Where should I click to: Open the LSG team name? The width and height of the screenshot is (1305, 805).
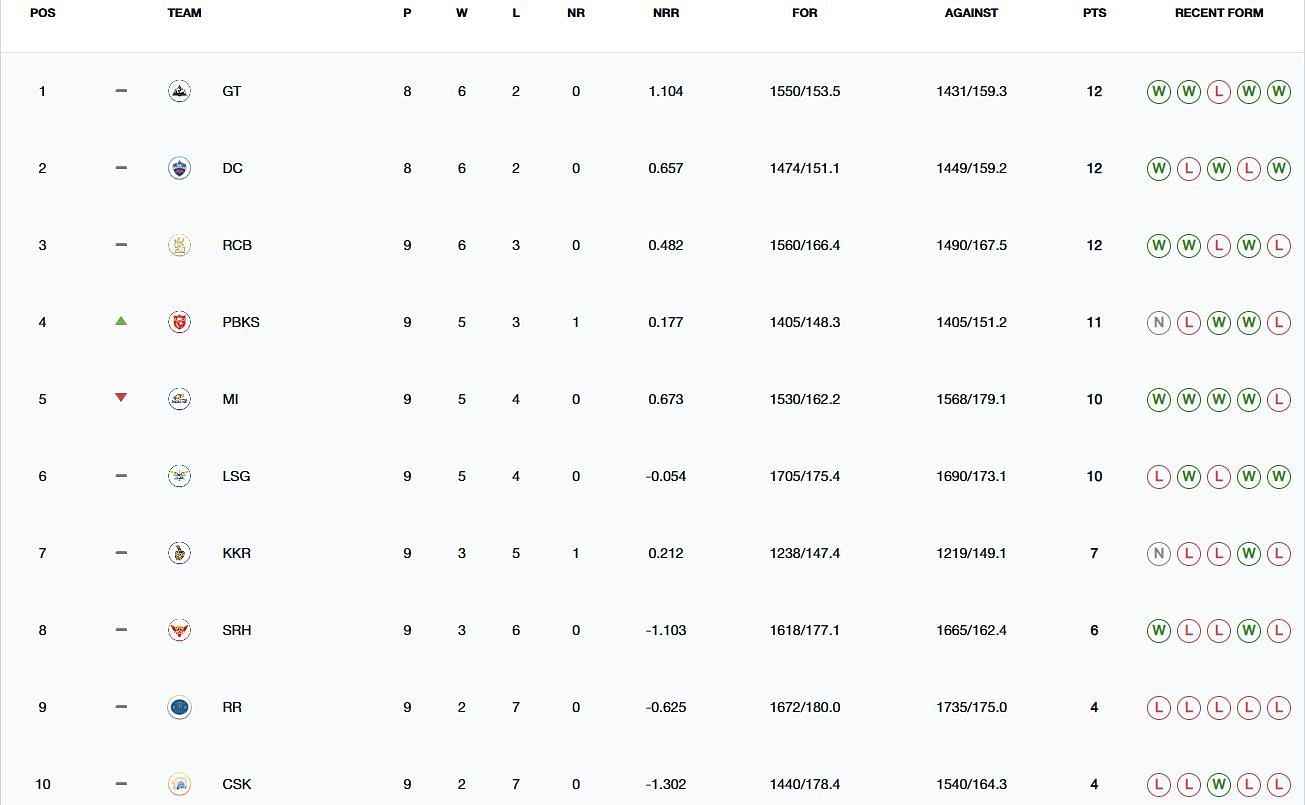[236, 476]
